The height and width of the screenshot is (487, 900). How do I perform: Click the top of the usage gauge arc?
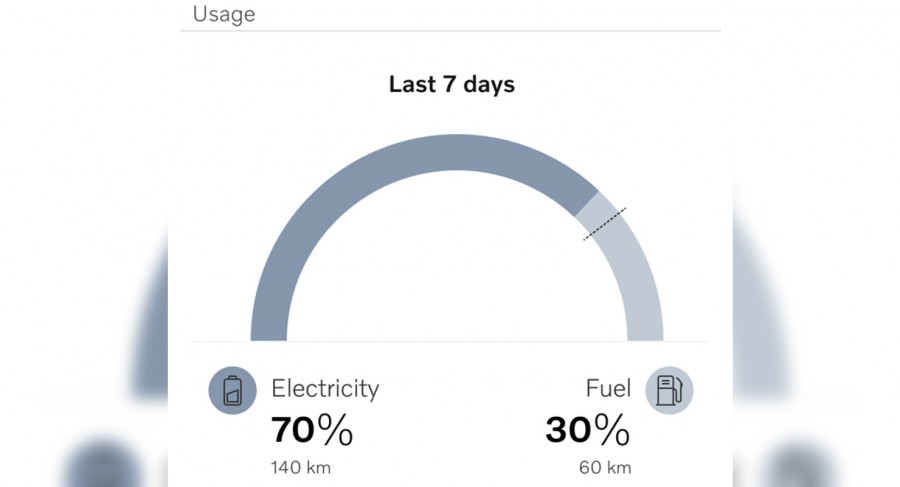[x=456, y=152]
